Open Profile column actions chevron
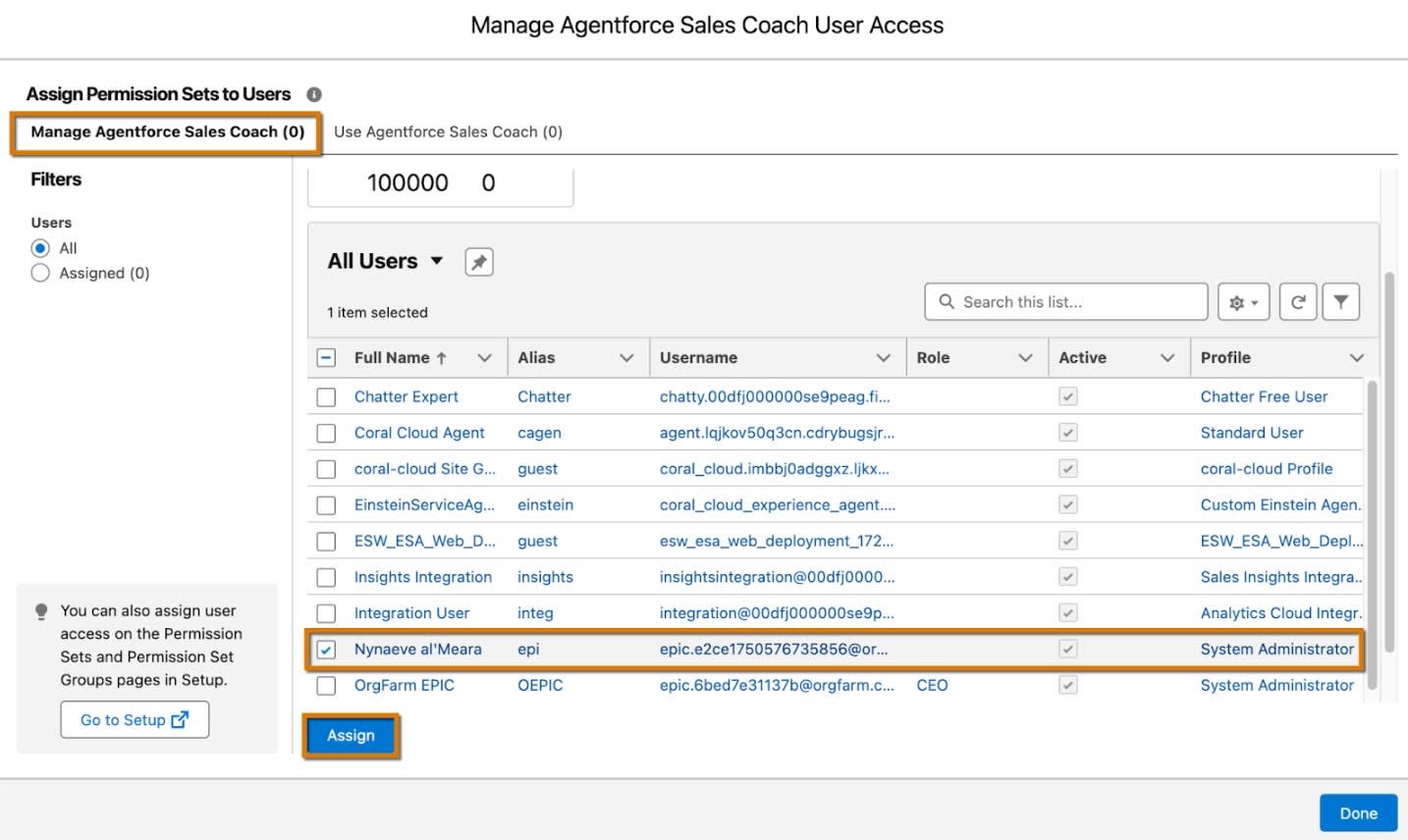1408x840 pixels. pos(1357,358)
